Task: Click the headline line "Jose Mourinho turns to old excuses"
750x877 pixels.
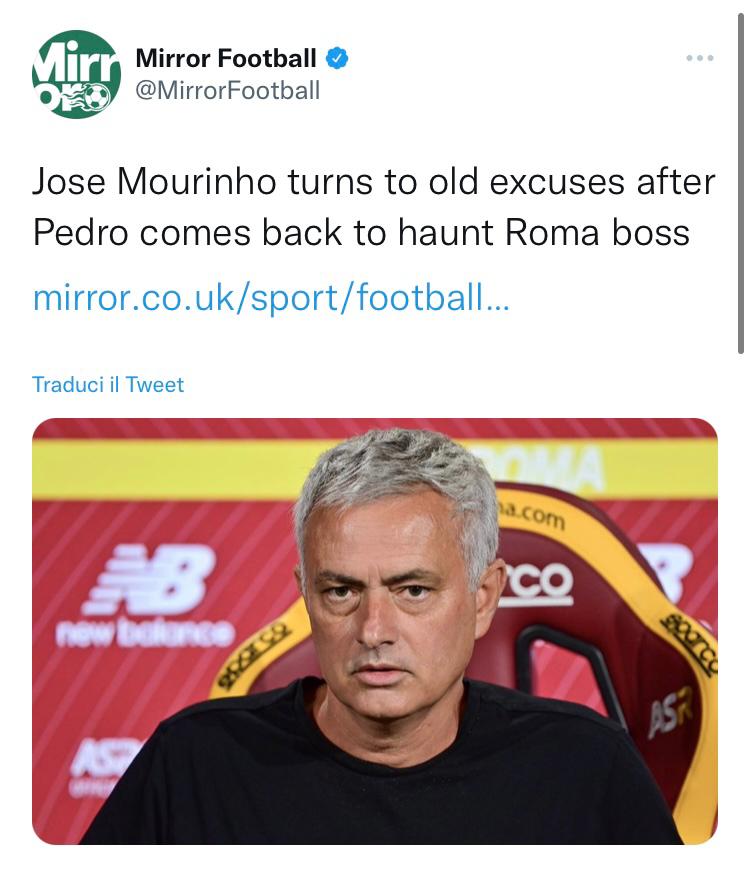Action: coord(373,182)
